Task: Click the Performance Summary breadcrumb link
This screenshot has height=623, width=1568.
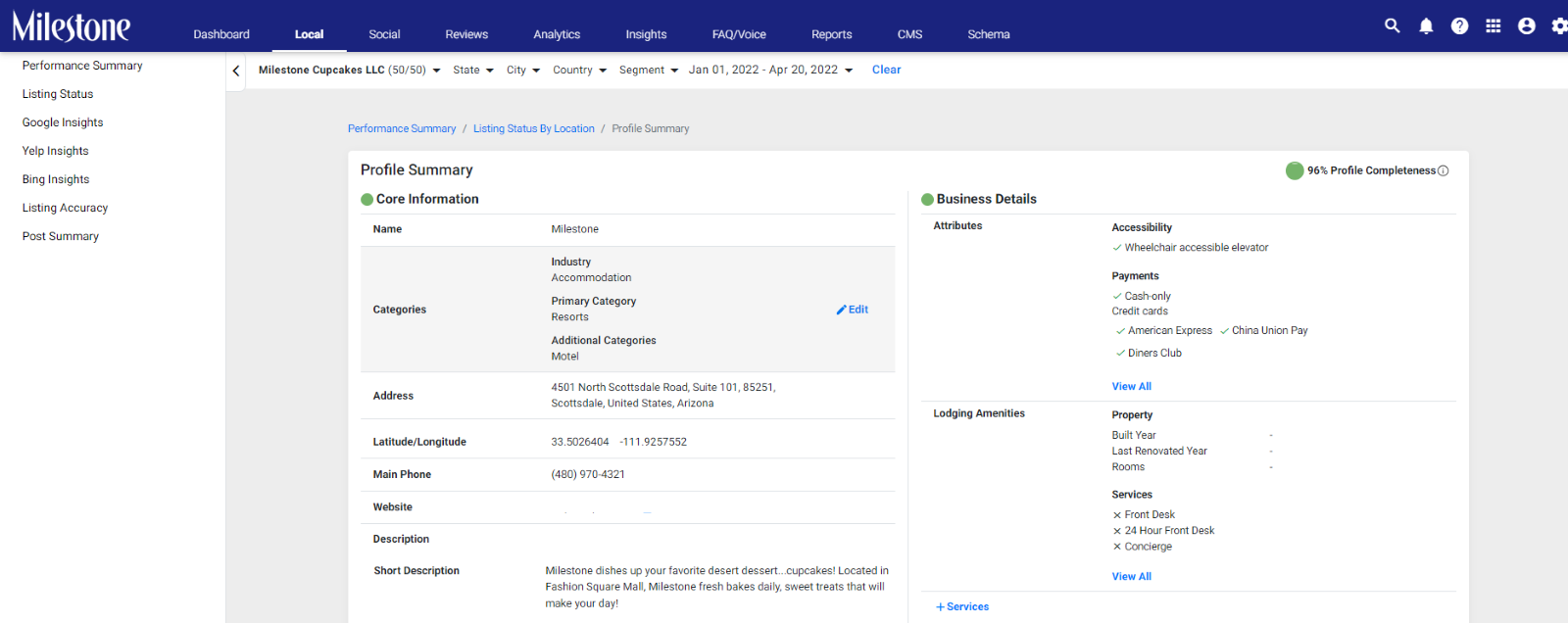Action: point(402,129)
